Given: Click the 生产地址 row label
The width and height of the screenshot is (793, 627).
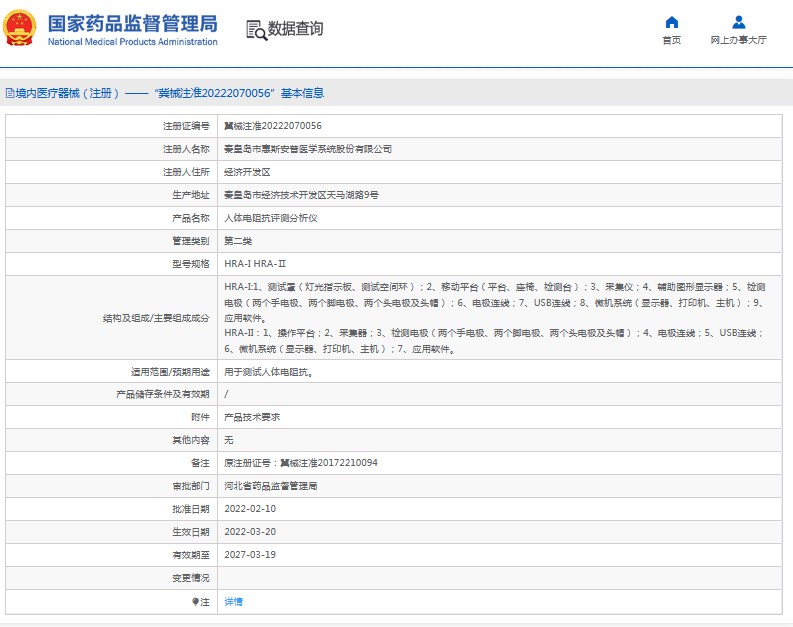Looking at the screenshot, I should 191,195.
